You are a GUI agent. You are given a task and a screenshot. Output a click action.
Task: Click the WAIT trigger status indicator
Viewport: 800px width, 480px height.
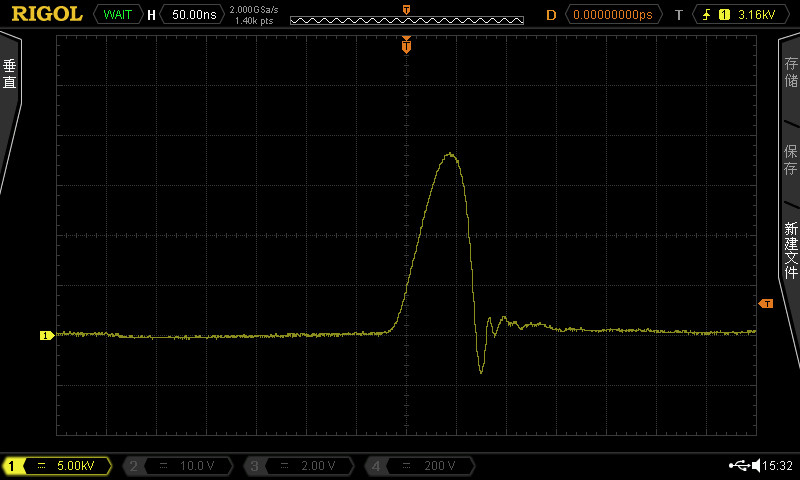117,15
